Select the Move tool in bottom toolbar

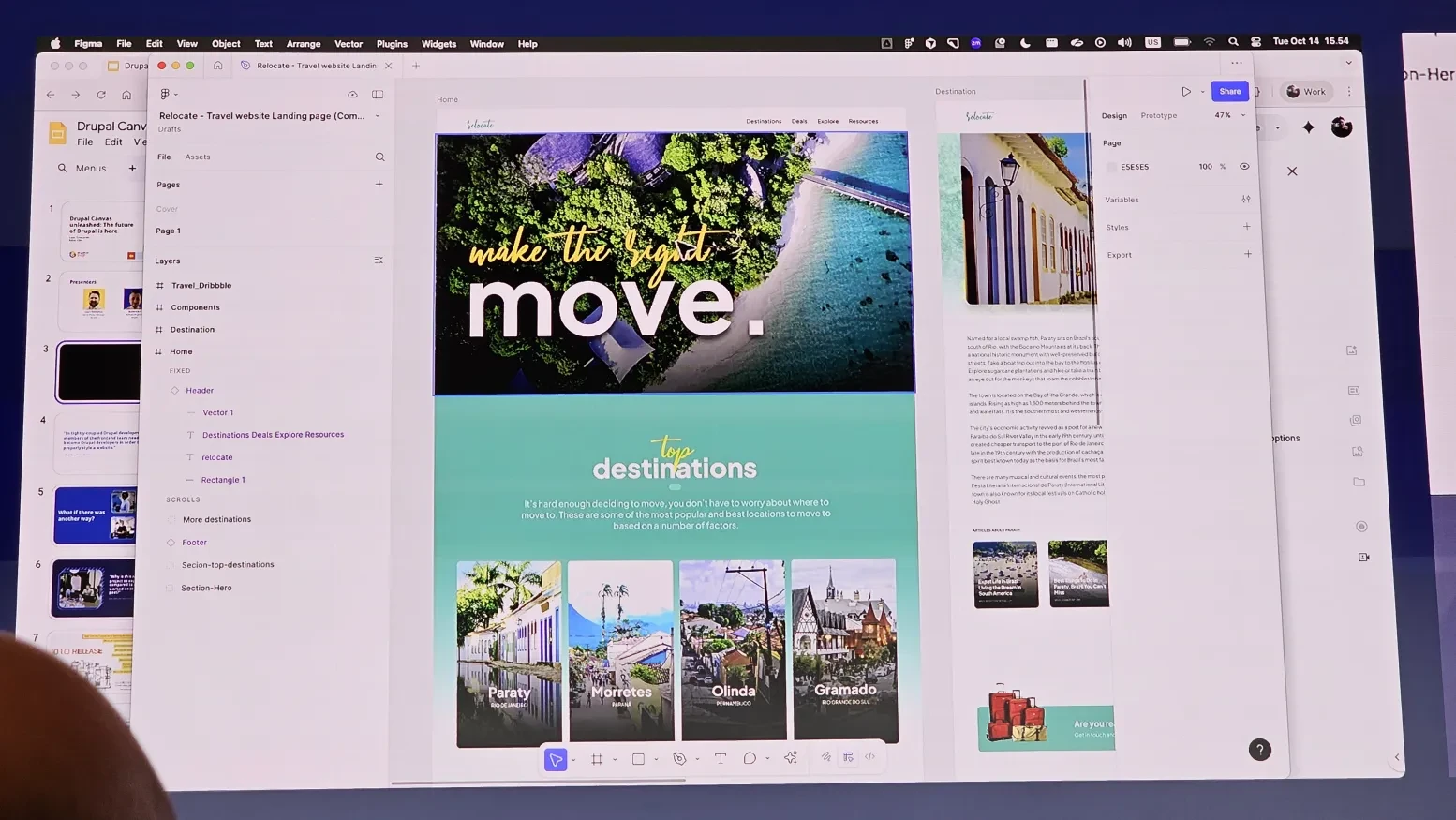(556, 759)
